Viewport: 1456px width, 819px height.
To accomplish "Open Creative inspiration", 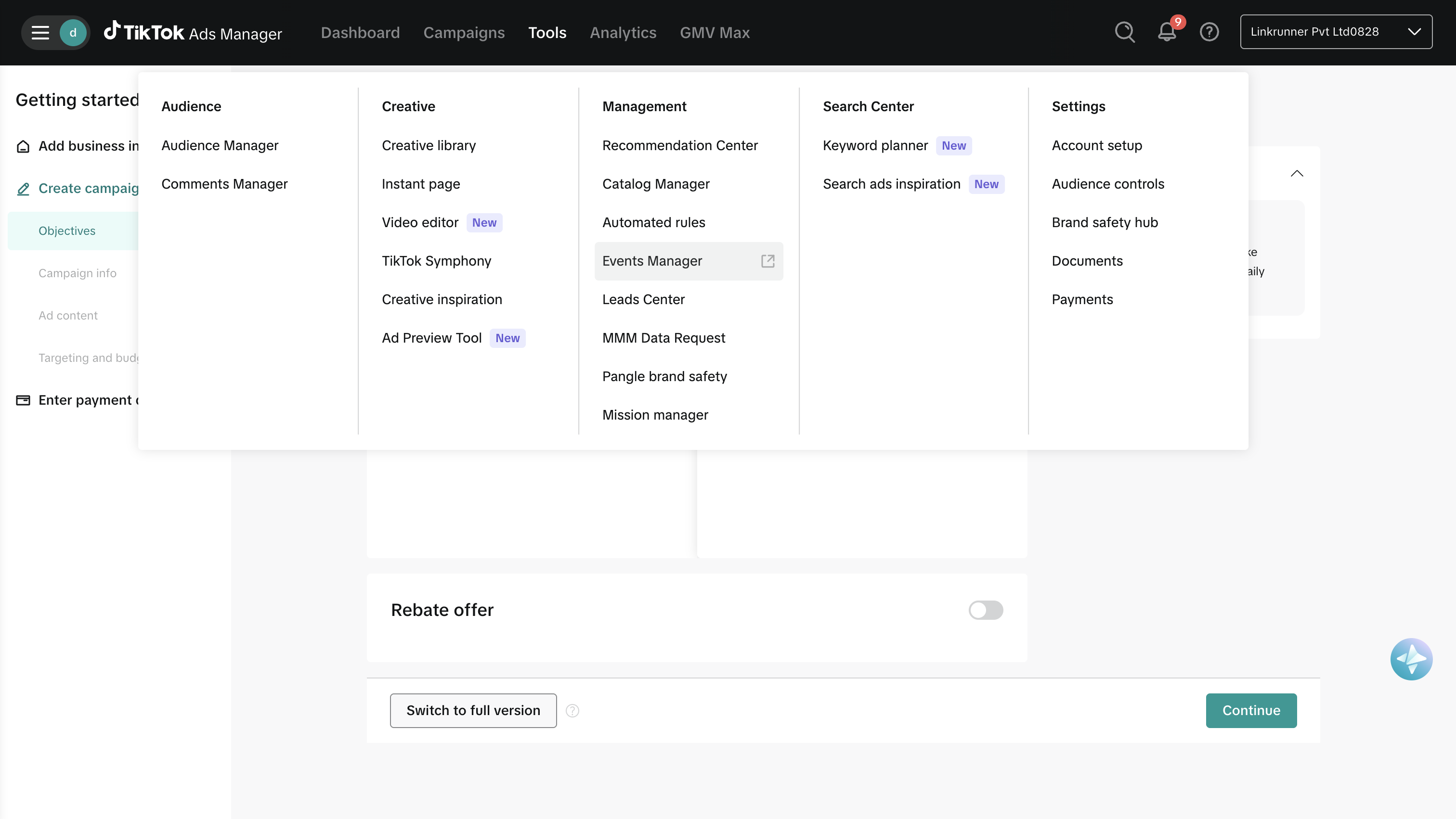I will tap(442, 299).
